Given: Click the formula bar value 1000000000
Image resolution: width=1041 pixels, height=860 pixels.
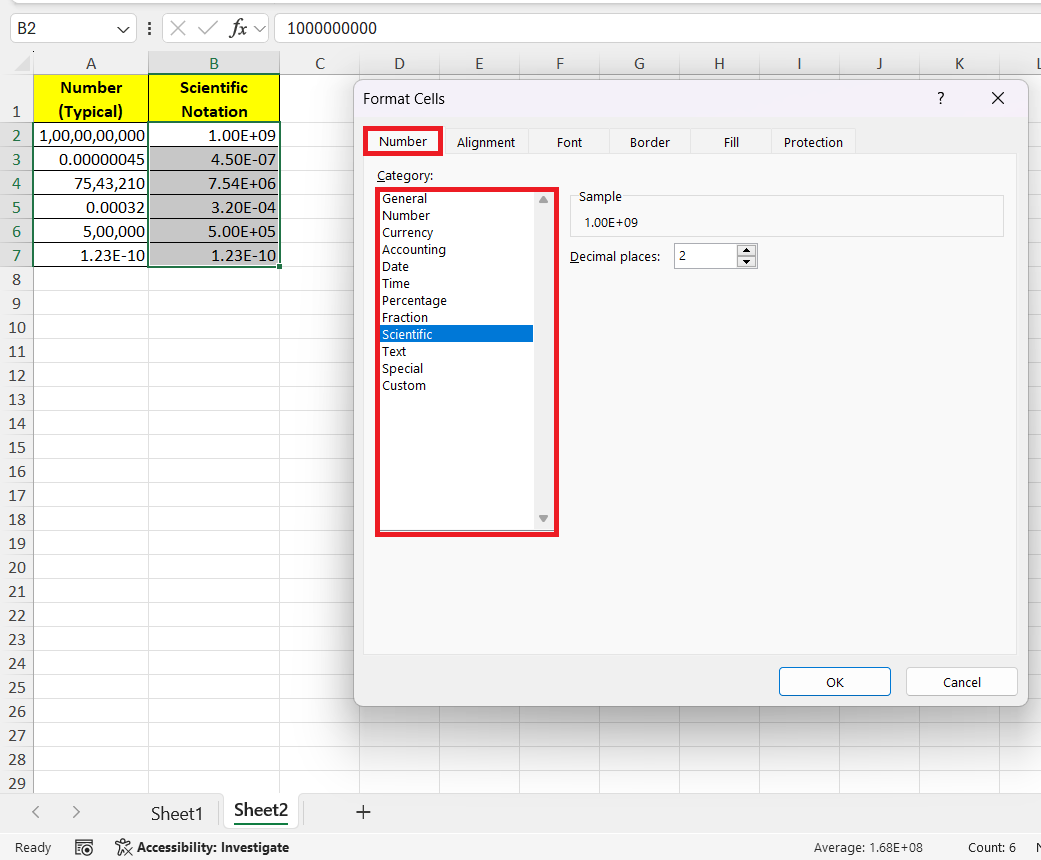Looking at the screenshot, I should click(332, 29).
